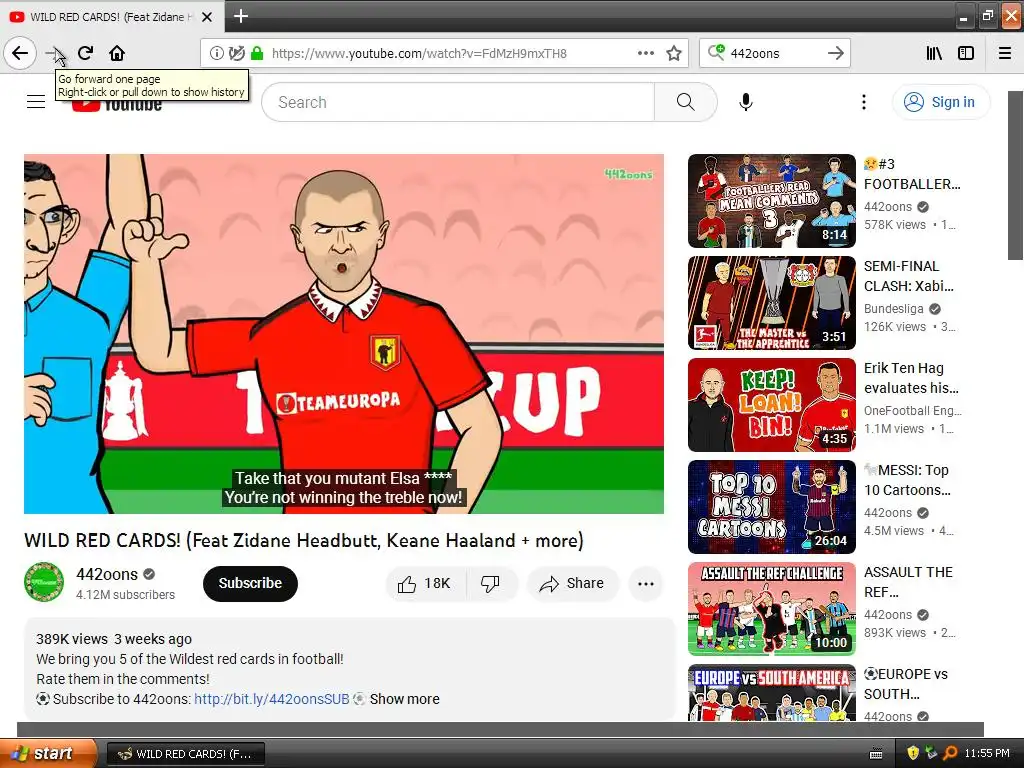Viewport: 1024px width, 768px height.
Task: Open more actions menu beside Share
Action: (646, 584)
